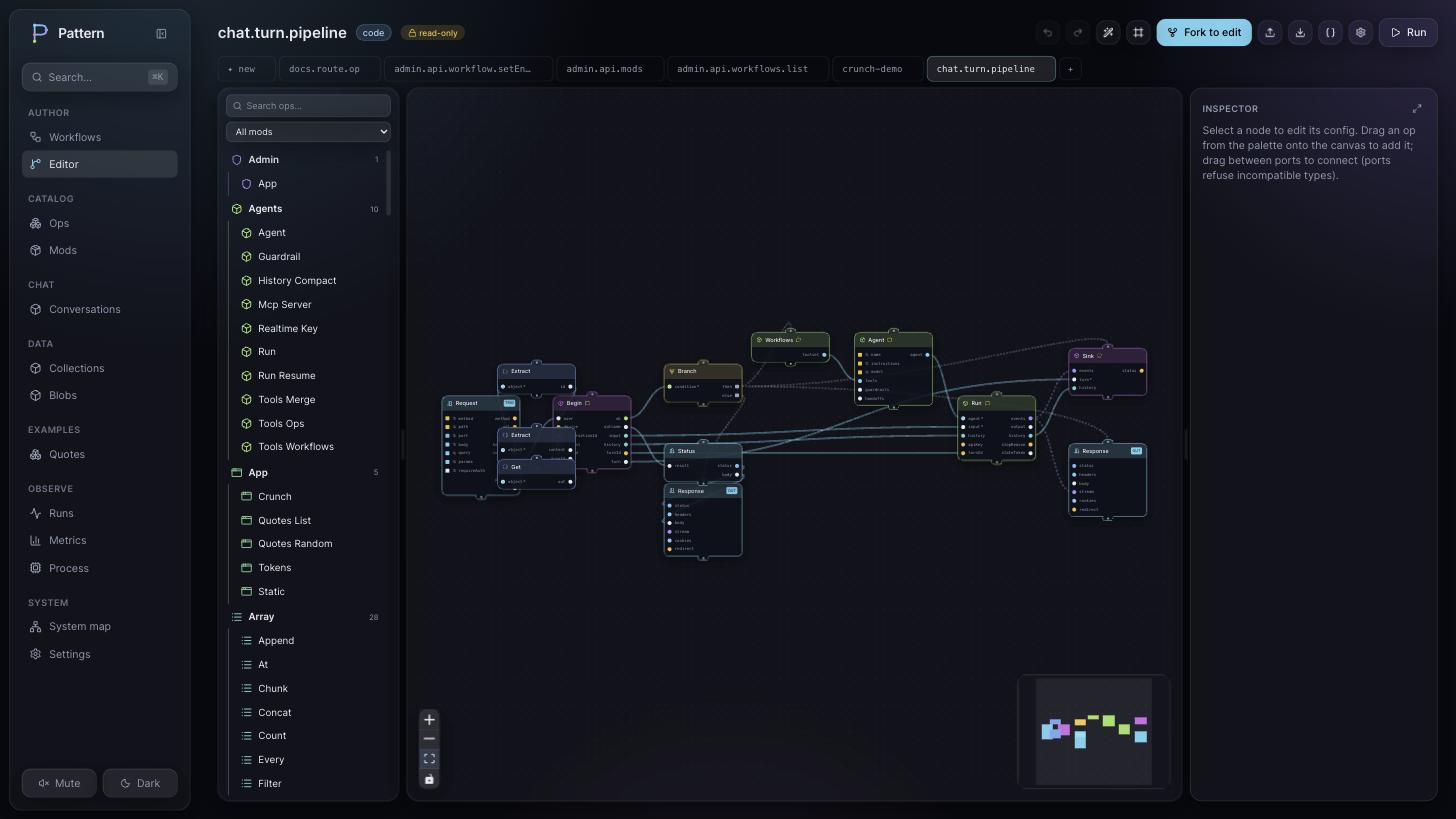
Task: Click the magic wand auto-layout icon
Action: [1108, 33]
